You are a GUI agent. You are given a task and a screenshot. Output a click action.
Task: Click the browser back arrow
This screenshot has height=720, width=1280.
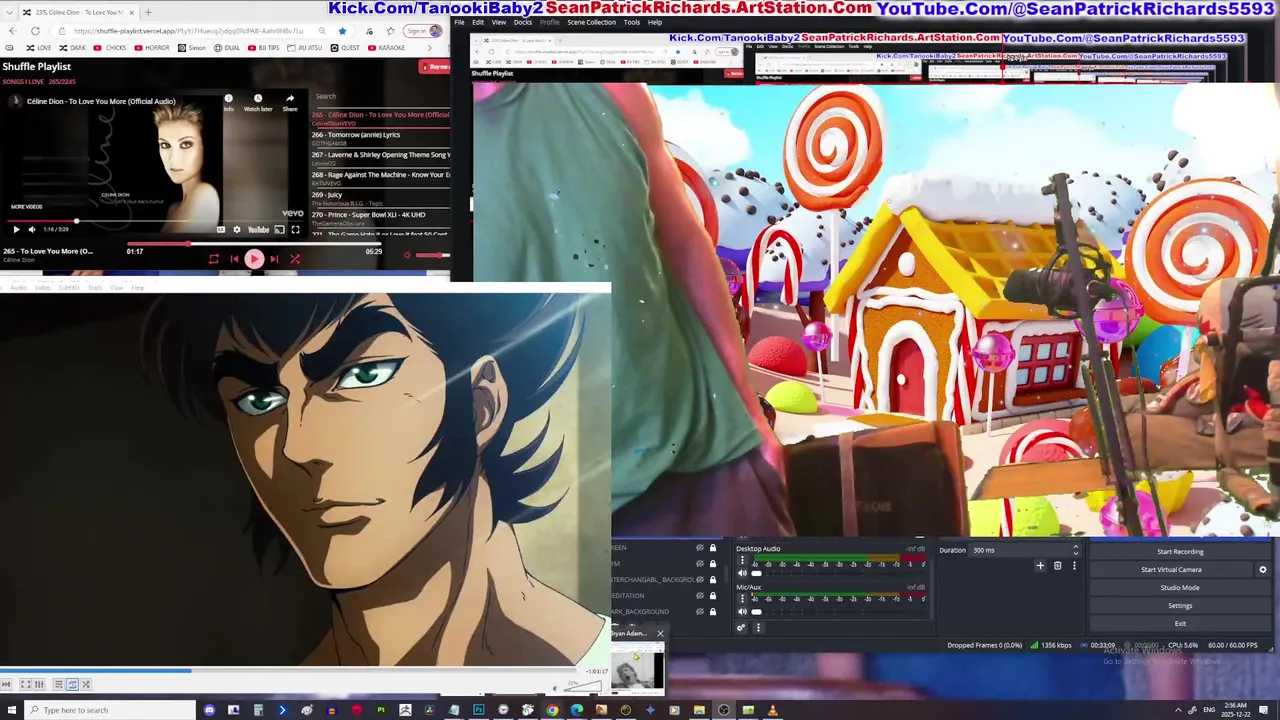tap(11, 31)
